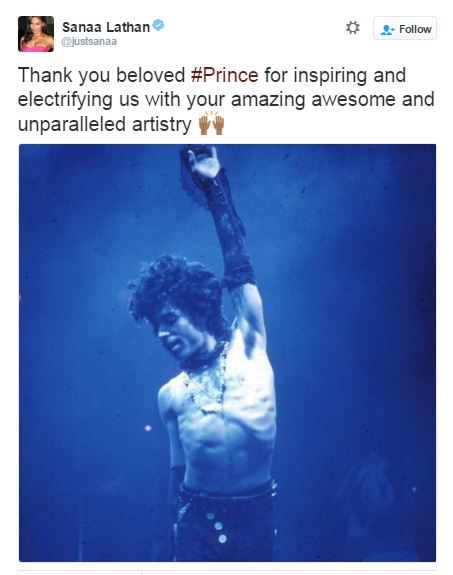Click the button row on performer's pants
453x575 pixels.
click(217, 527)
